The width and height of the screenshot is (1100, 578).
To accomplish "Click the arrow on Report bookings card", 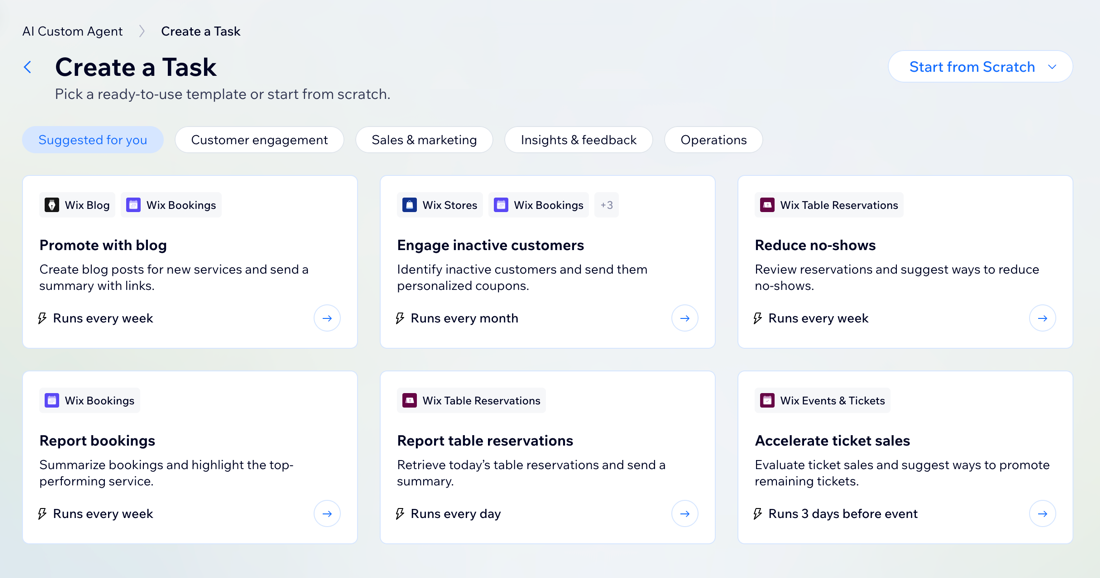I will (x=327, y=514).
